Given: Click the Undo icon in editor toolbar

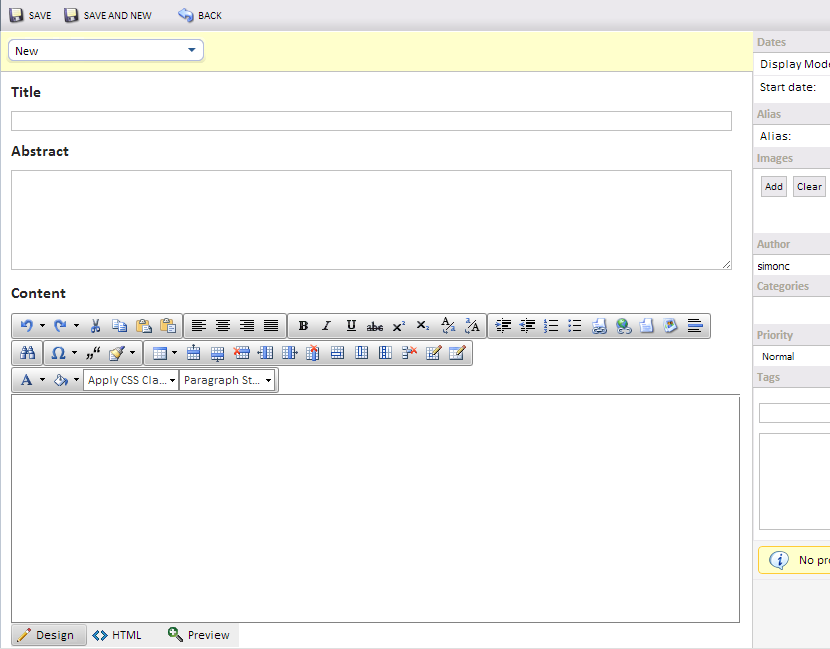Looking at the screenshot, I should [27, 326].
